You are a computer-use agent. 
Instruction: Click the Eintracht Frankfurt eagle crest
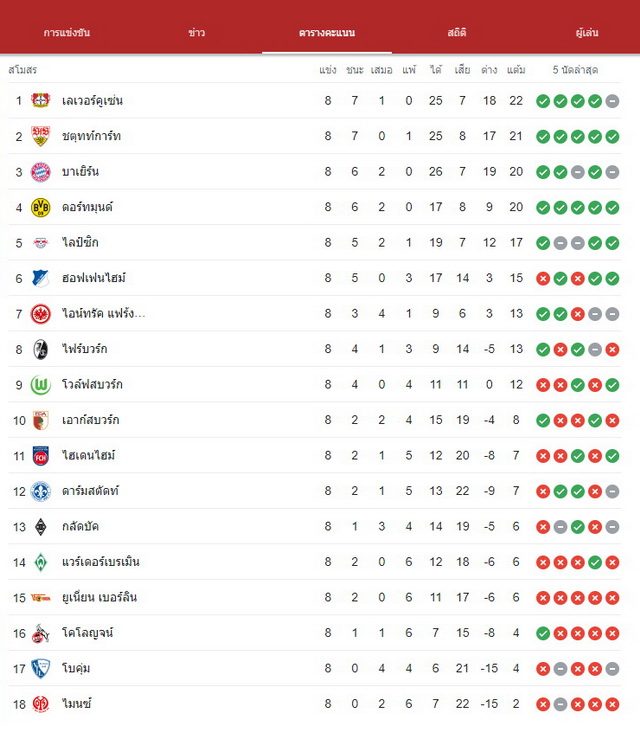coord(41,314)
